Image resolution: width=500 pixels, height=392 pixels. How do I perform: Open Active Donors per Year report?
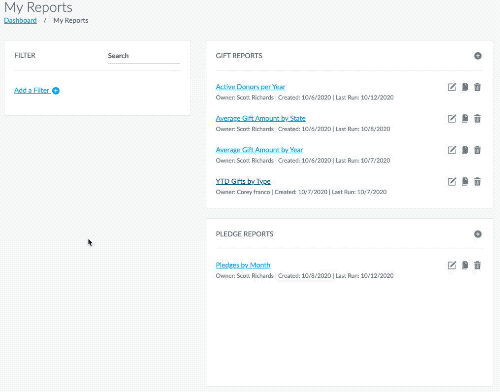(250, 87)
